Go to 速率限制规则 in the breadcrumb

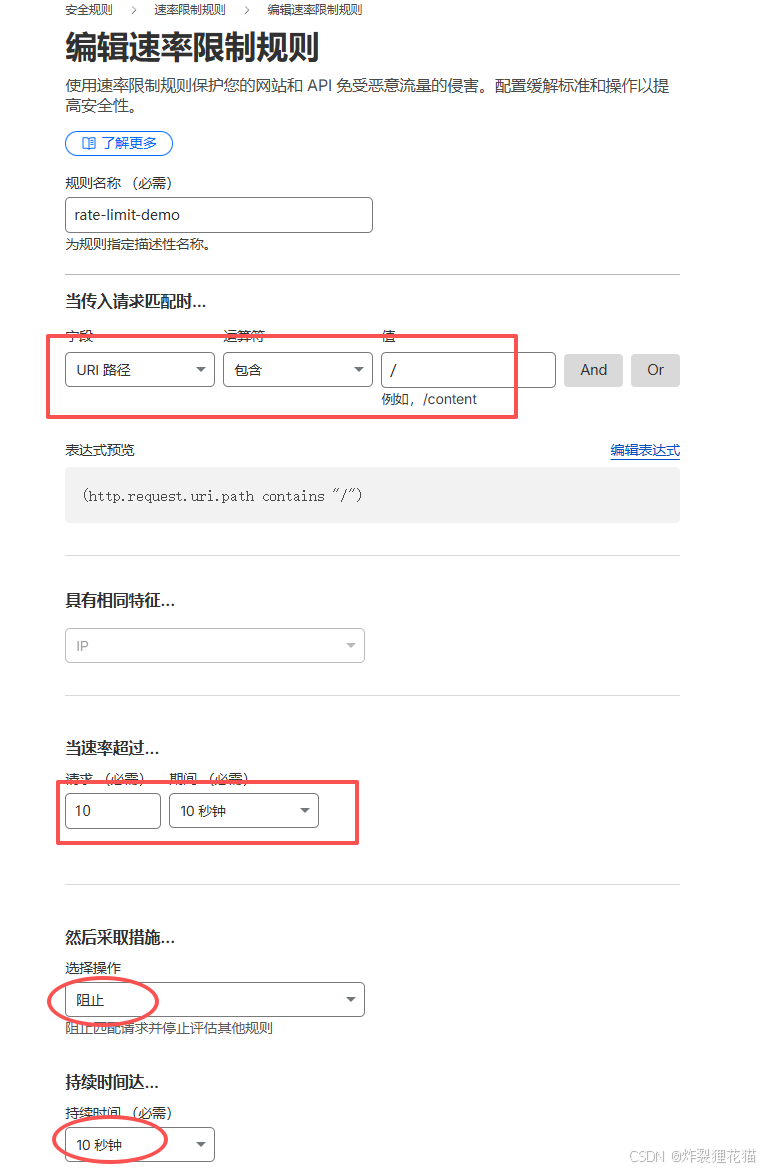189,10
